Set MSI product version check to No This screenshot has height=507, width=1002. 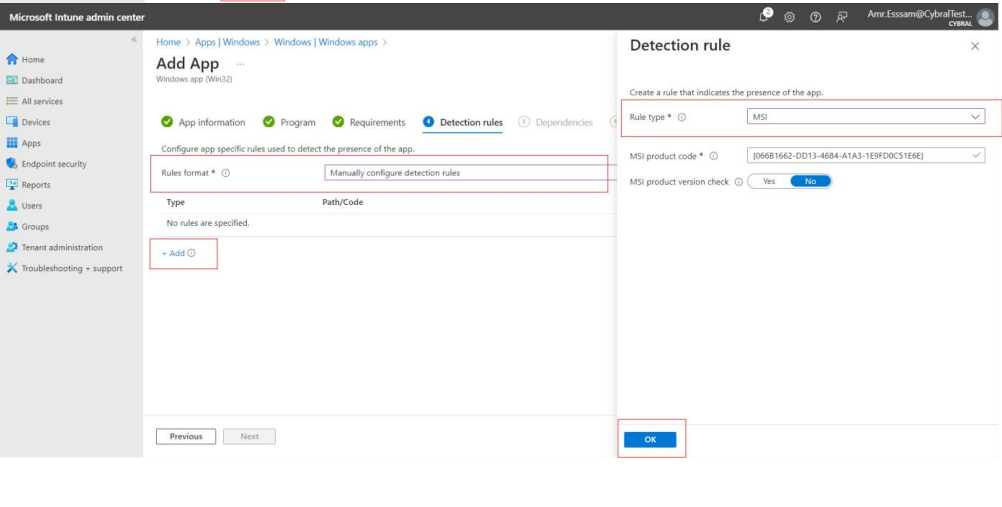810,181
